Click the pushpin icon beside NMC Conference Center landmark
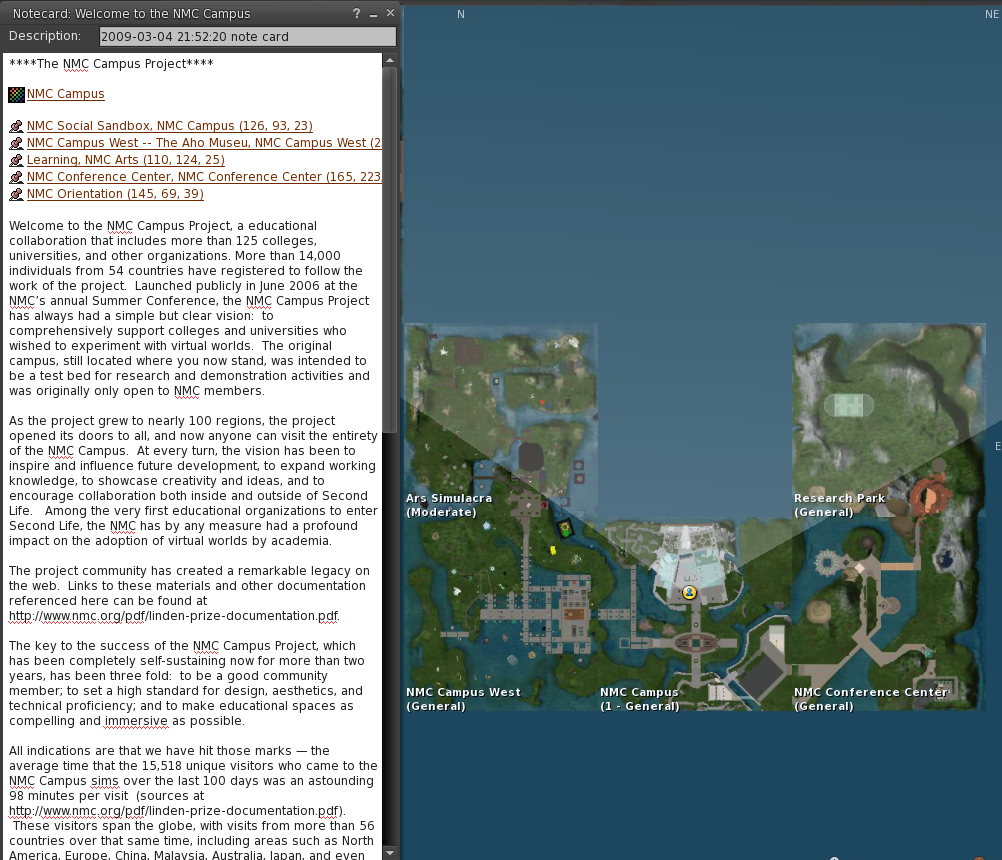The image size is (1002, 860). click(15, 177)
